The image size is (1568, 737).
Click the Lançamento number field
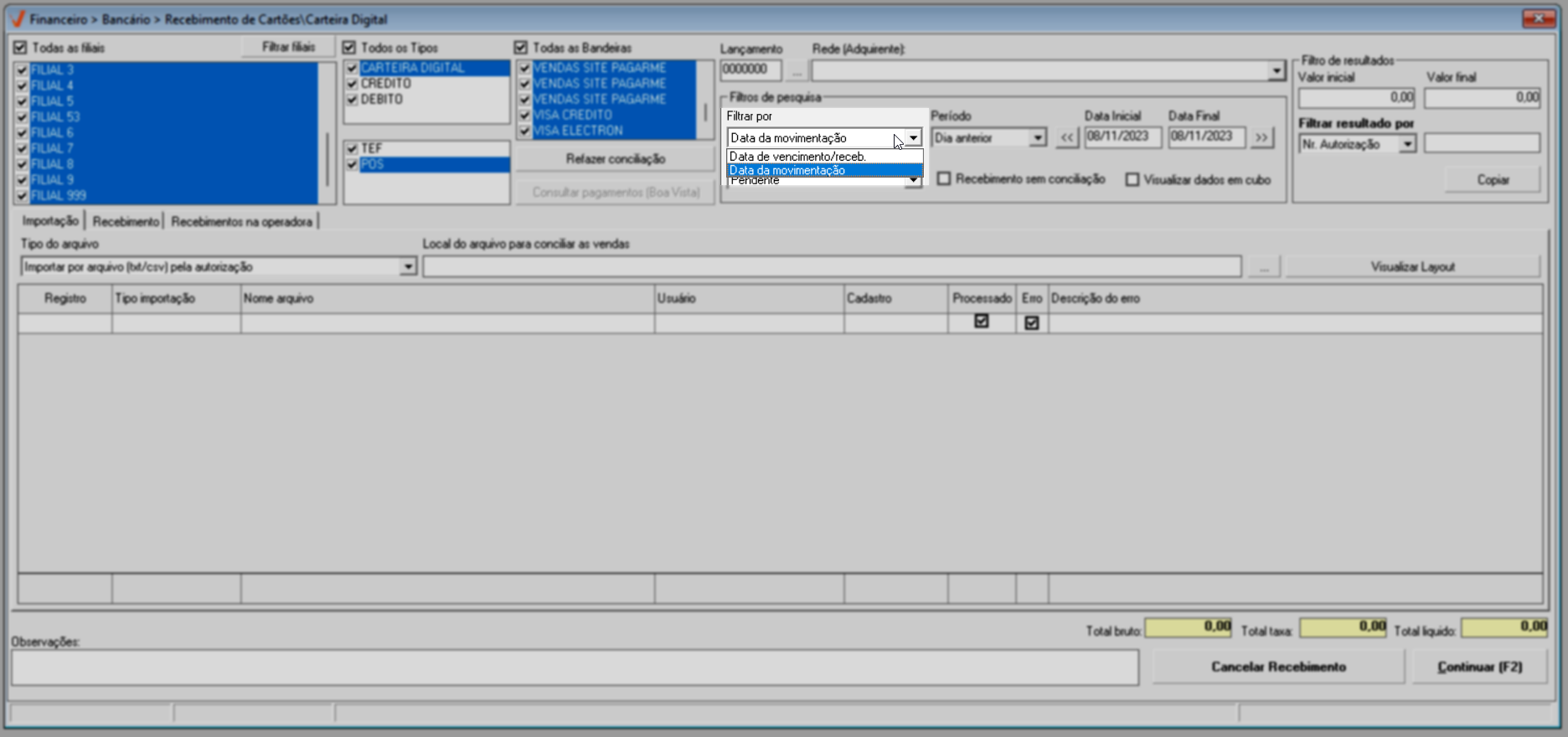click(751, 70)
